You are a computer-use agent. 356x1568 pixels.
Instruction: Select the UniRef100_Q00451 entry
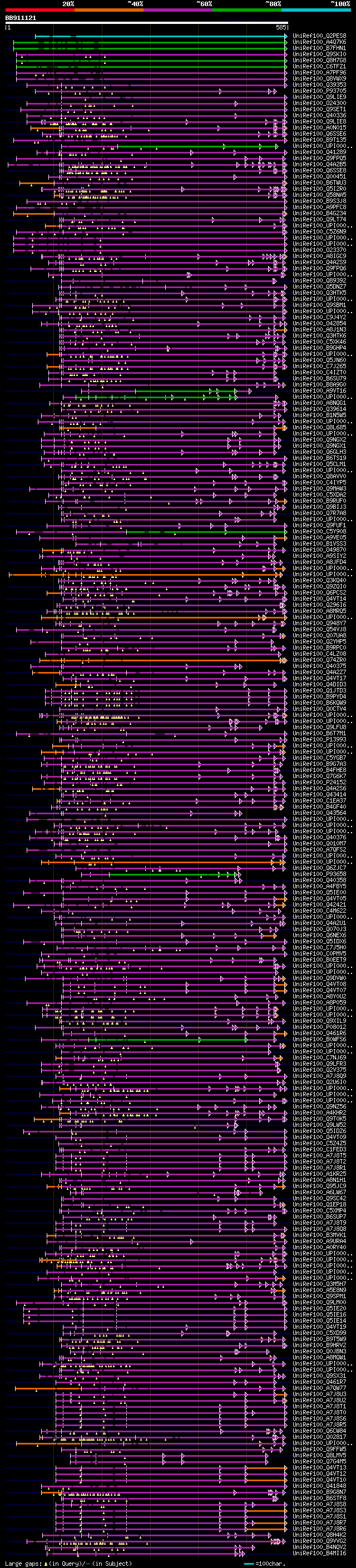click(319, 176)
